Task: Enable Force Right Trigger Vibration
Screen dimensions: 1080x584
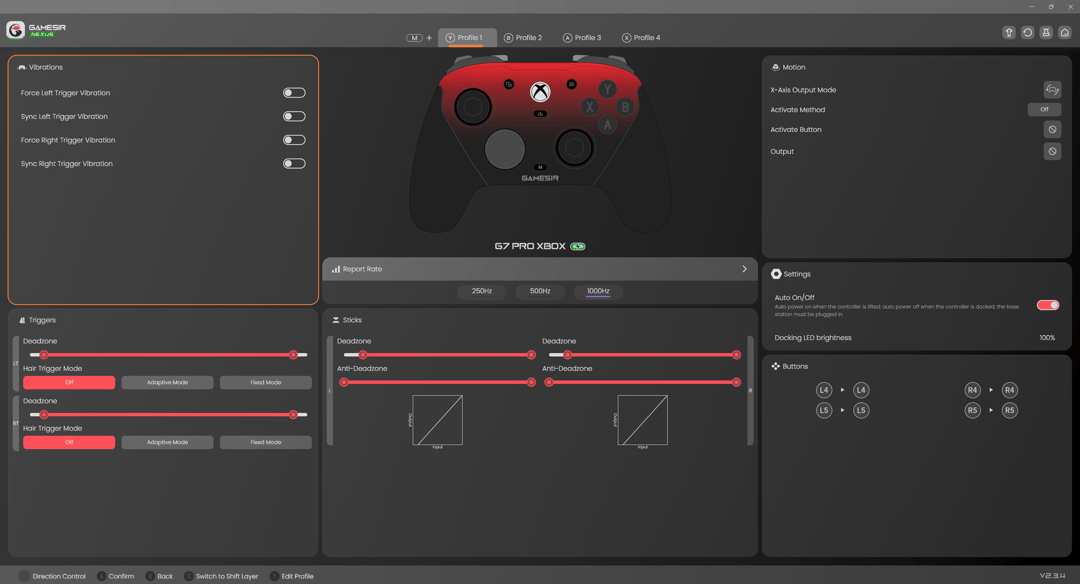Action: [x=294, y=140]
